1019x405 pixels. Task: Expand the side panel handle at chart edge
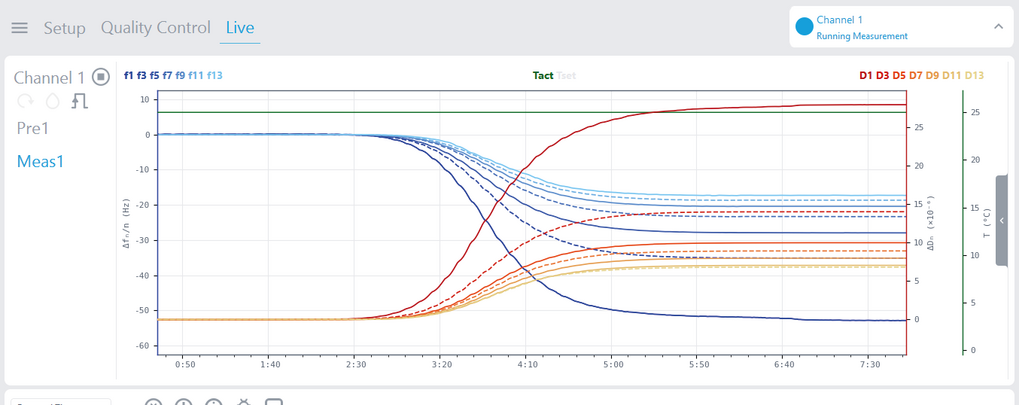pos(1001,220)
